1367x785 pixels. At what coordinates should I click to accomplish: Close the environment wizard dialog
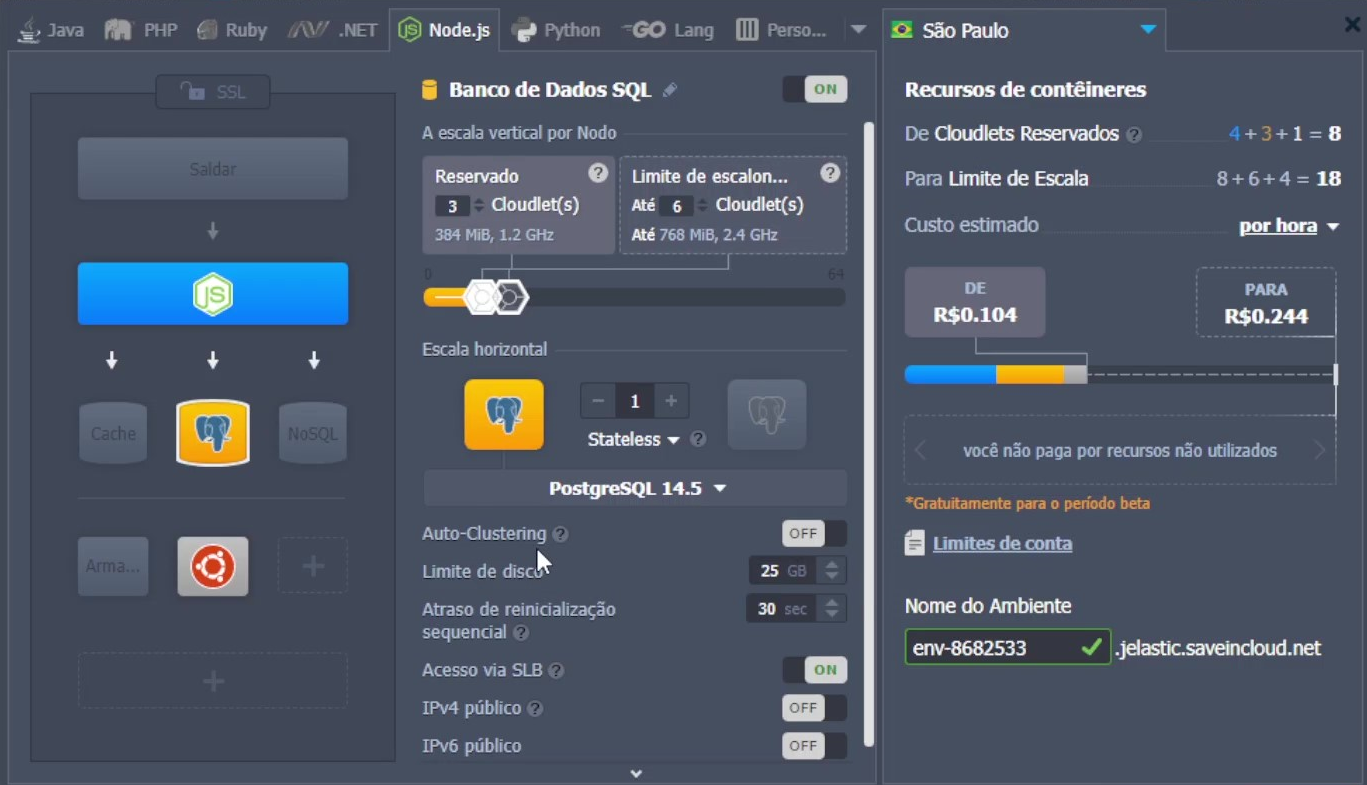pyautogui.click(x=1352, y=26)
